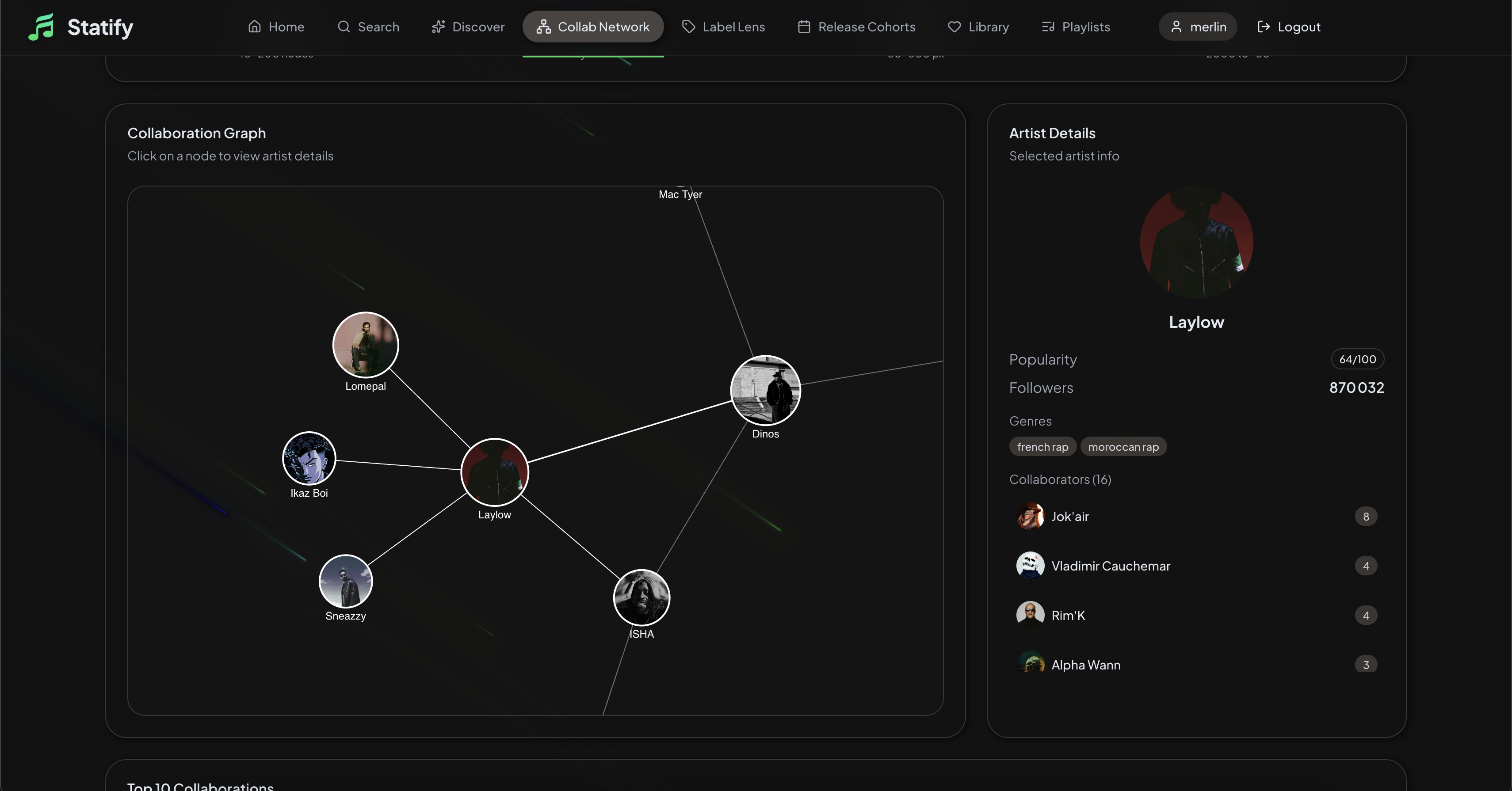The image size is (1512, 791).
Task: Select the Lomepal node in the graph
Action: click(365, 345)
